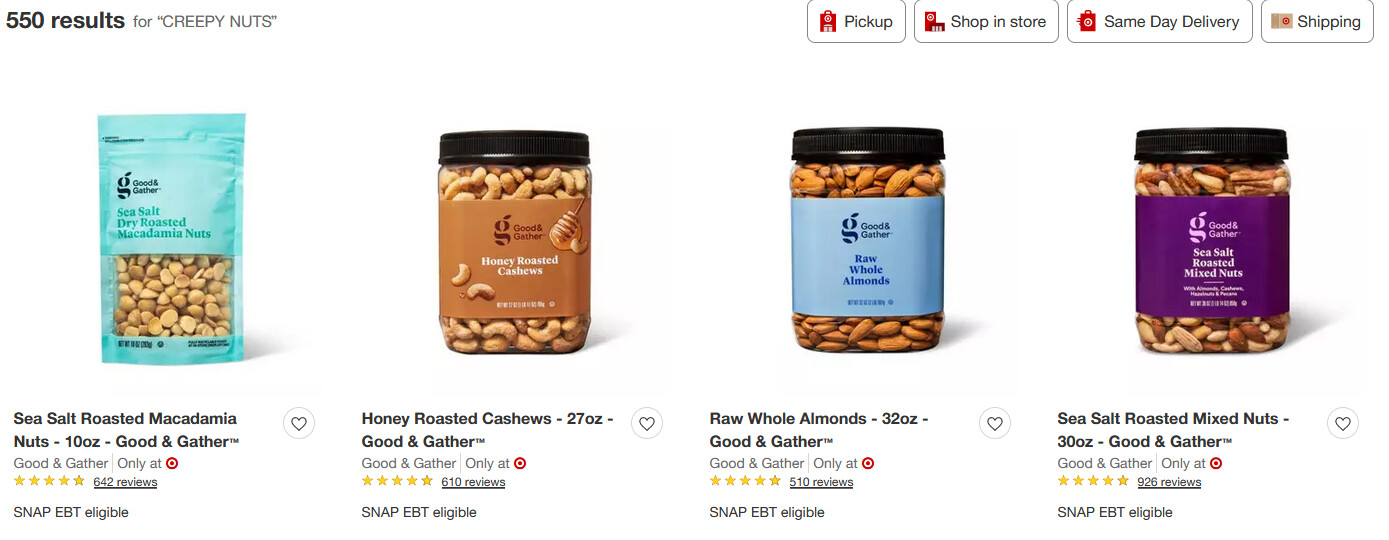Toggle heart icon for Honey Roasted Cashews

(x=647, y=424)
